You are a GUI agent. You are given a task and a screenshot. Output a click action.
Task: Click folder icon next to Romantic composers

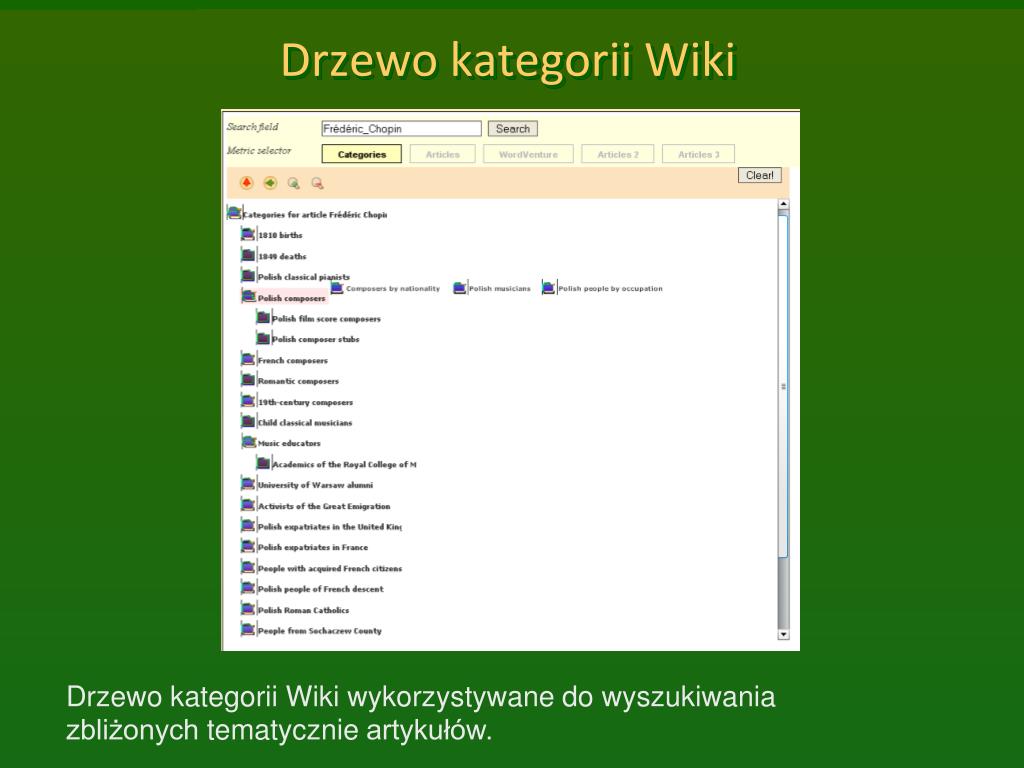[x=248, y=379]
